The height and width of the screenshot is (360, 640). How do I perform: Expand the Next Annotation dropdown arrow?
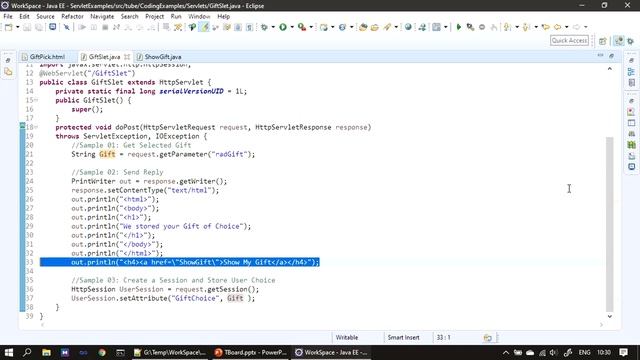click(x=517, y=27)
